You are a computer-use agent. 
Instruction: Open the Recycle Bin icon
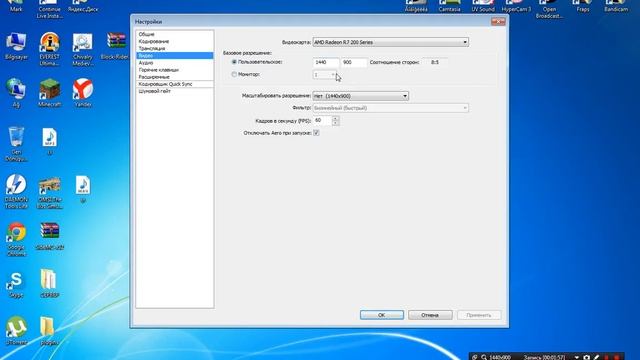16,144
